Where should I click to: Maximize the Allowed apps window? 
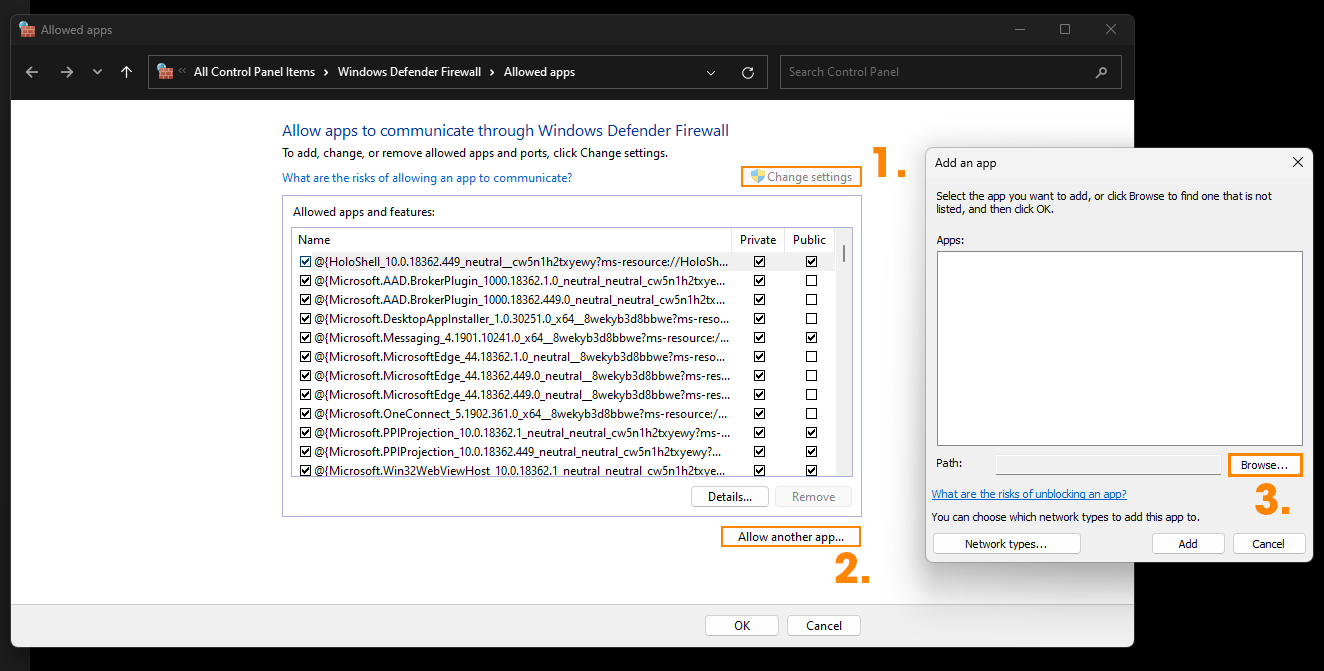tap(1065, 30)
